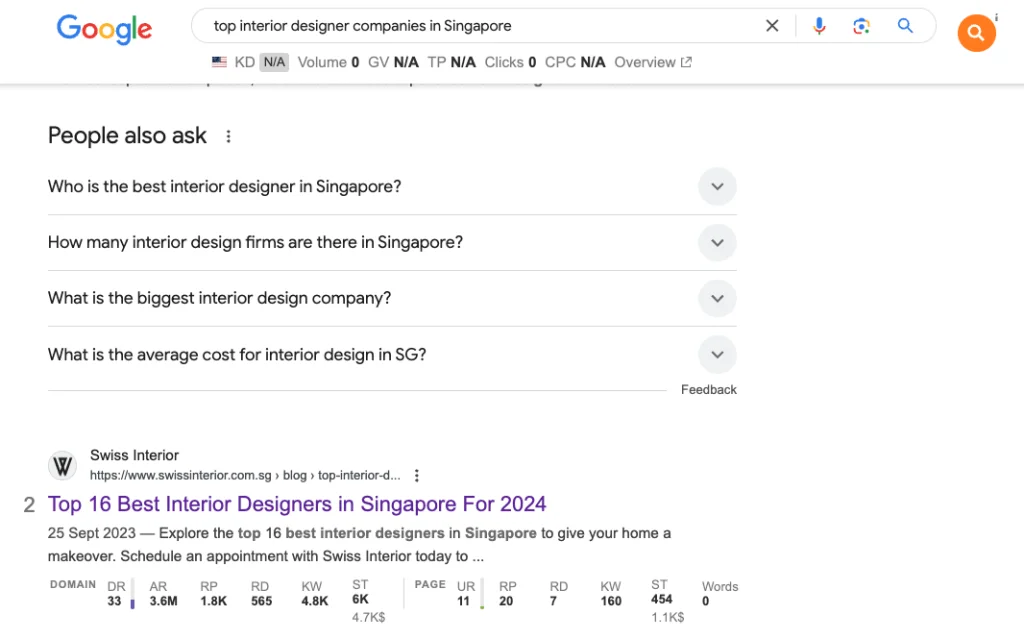The height and width of the screenshot is (639, 1024).
Task: Click the US flag country icon
Action: point(219,62)
